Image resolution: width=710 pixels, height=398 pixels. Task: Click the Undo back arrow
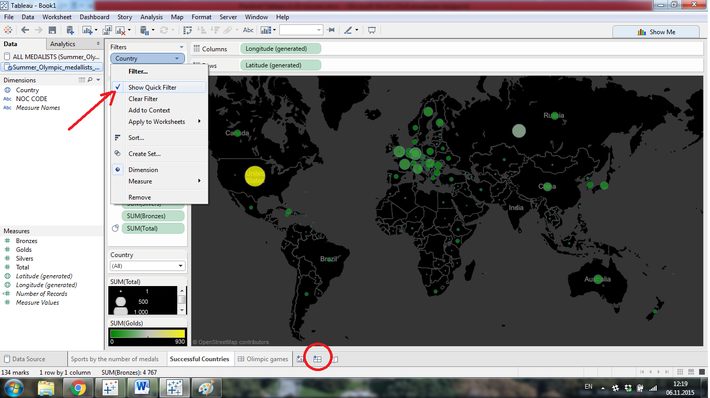pyautogui.click(x=25, y=30)
